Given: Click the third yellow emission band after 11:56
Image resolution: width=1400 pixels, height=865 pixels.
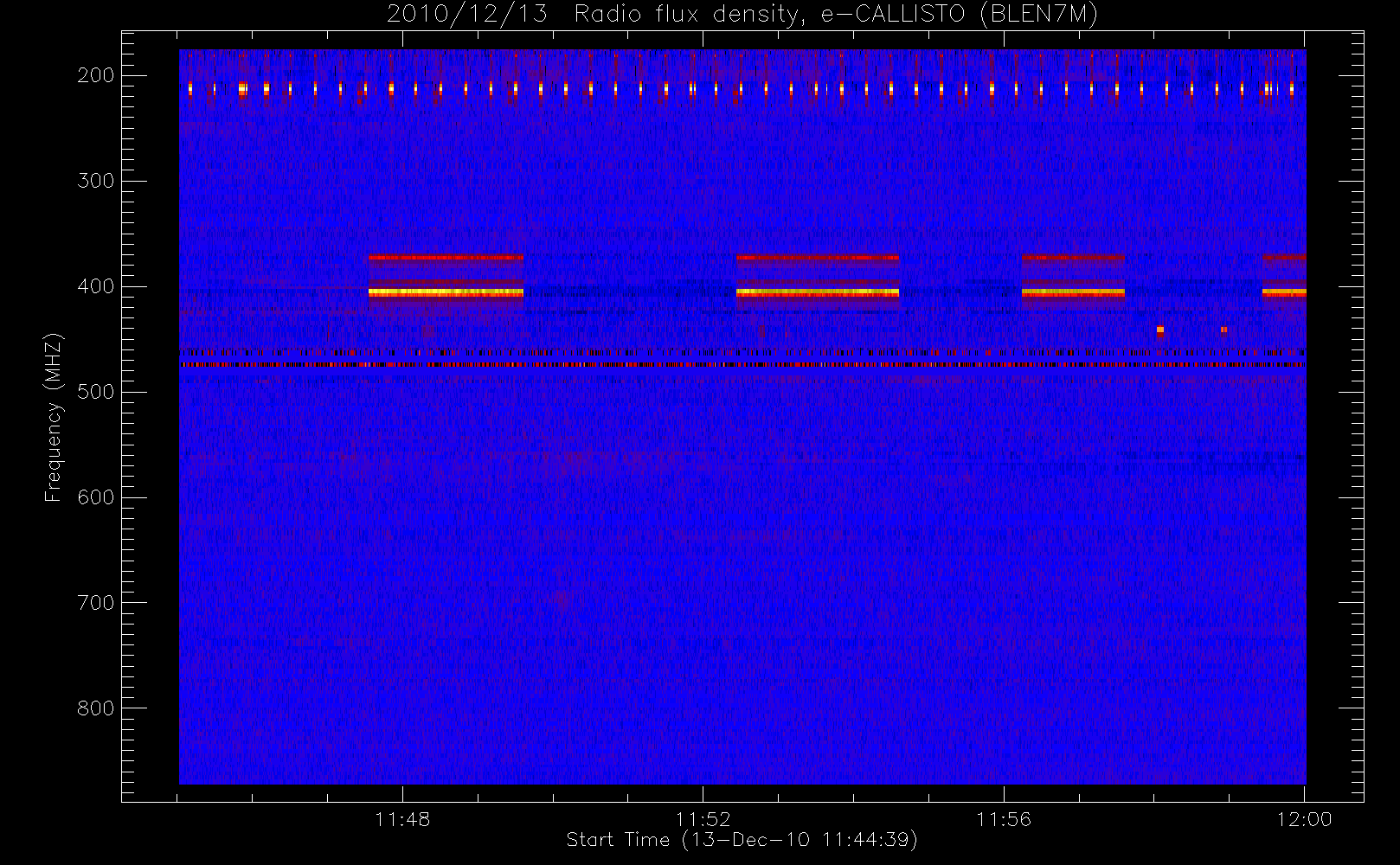Looking at the screenshot, I should [x=1073, y=293].
